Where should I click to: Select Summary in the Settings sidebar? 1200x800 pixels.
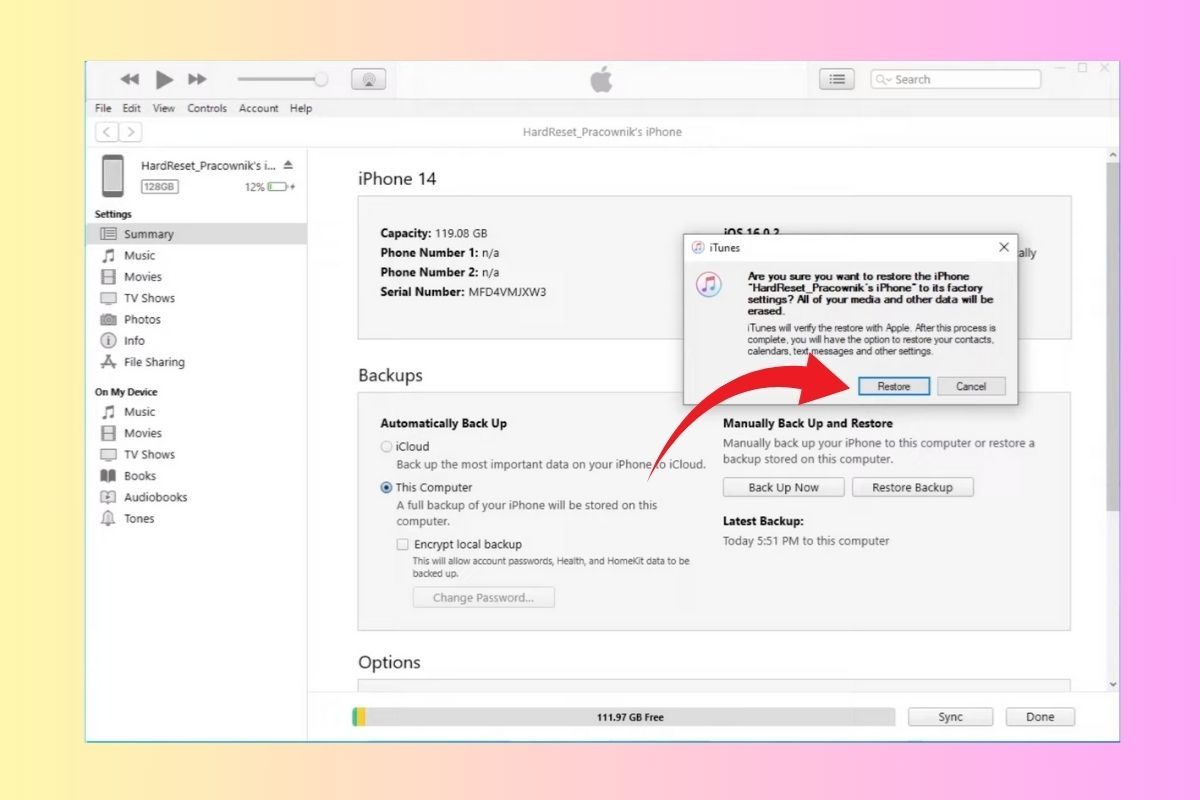[x=148, y=233]
